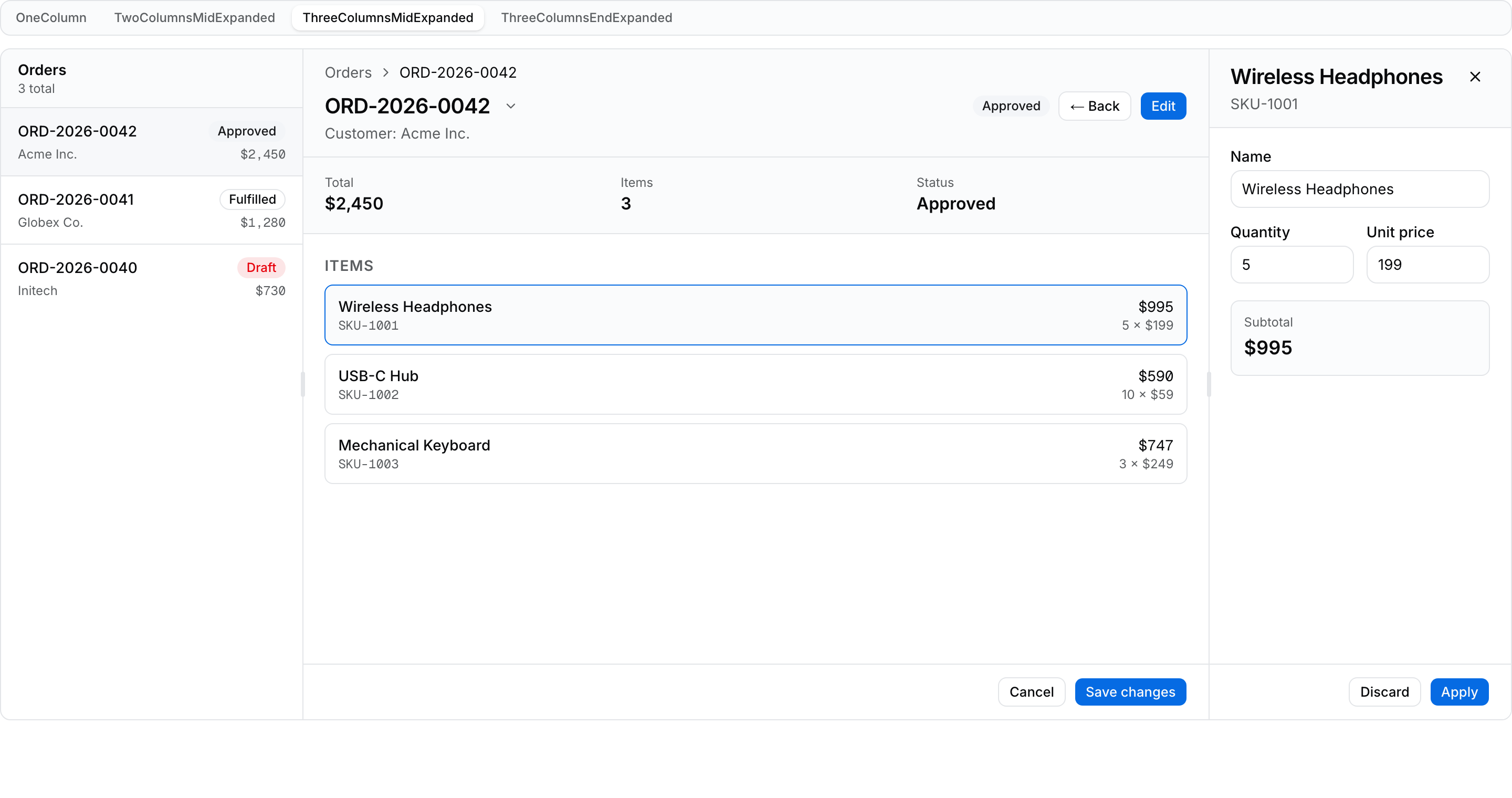The image size is (1512, 798).
Task: Open the Orders breadcrumb link
Action: [348, 73]
